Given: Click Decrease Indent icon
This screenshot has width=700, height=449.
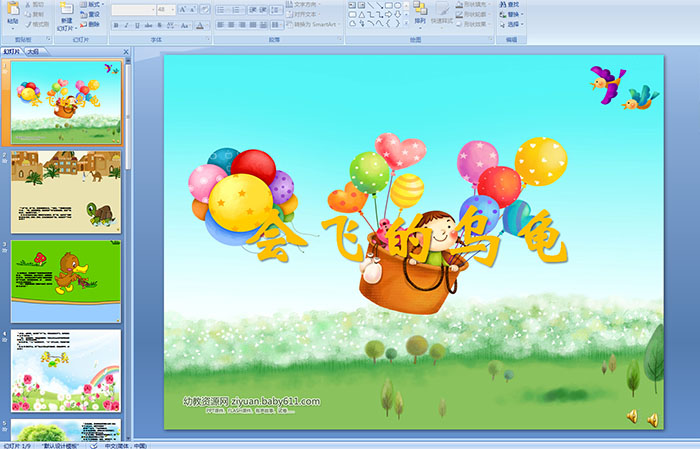Looking at the screenshot, I should click(252, 10).
